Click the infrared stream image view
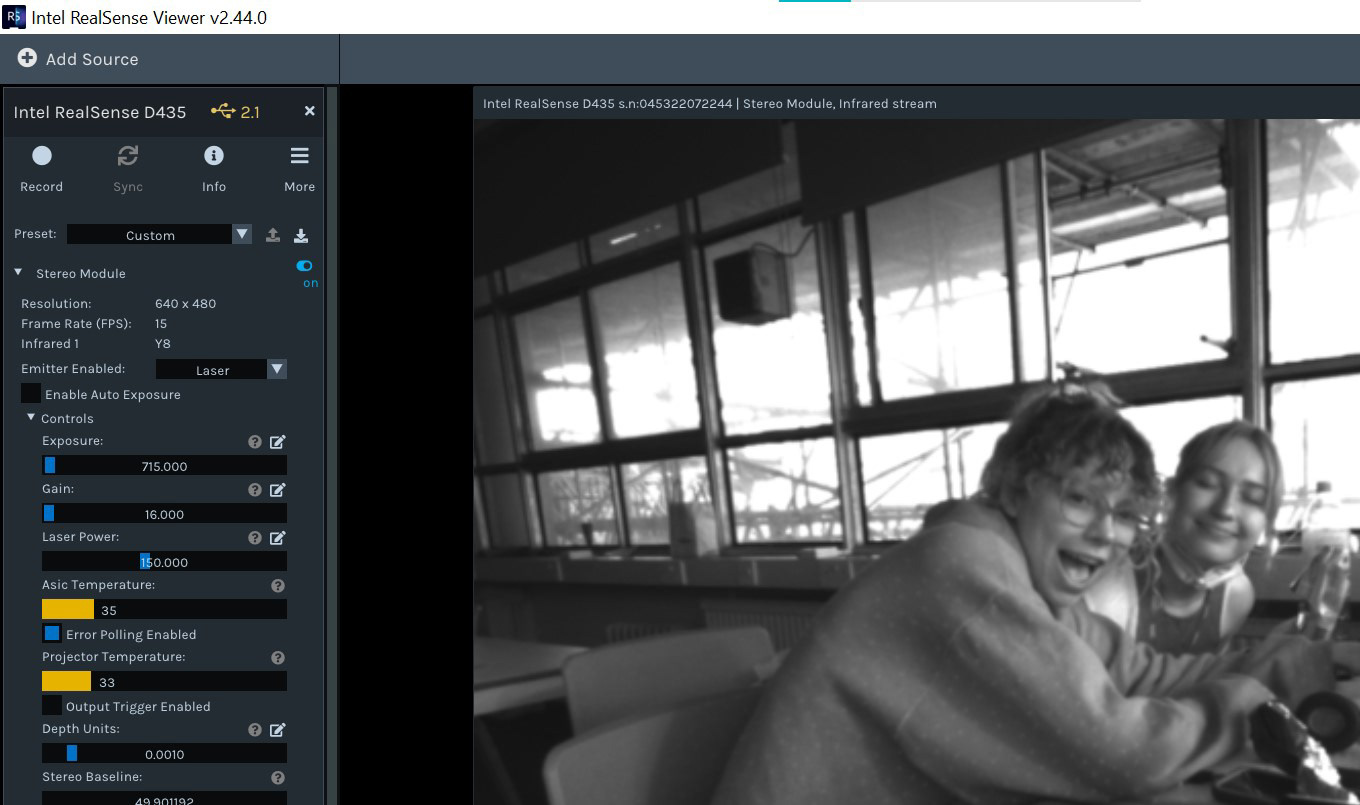Image resolution: width=1360 pixels, height=805 pixels. (916, 462)
